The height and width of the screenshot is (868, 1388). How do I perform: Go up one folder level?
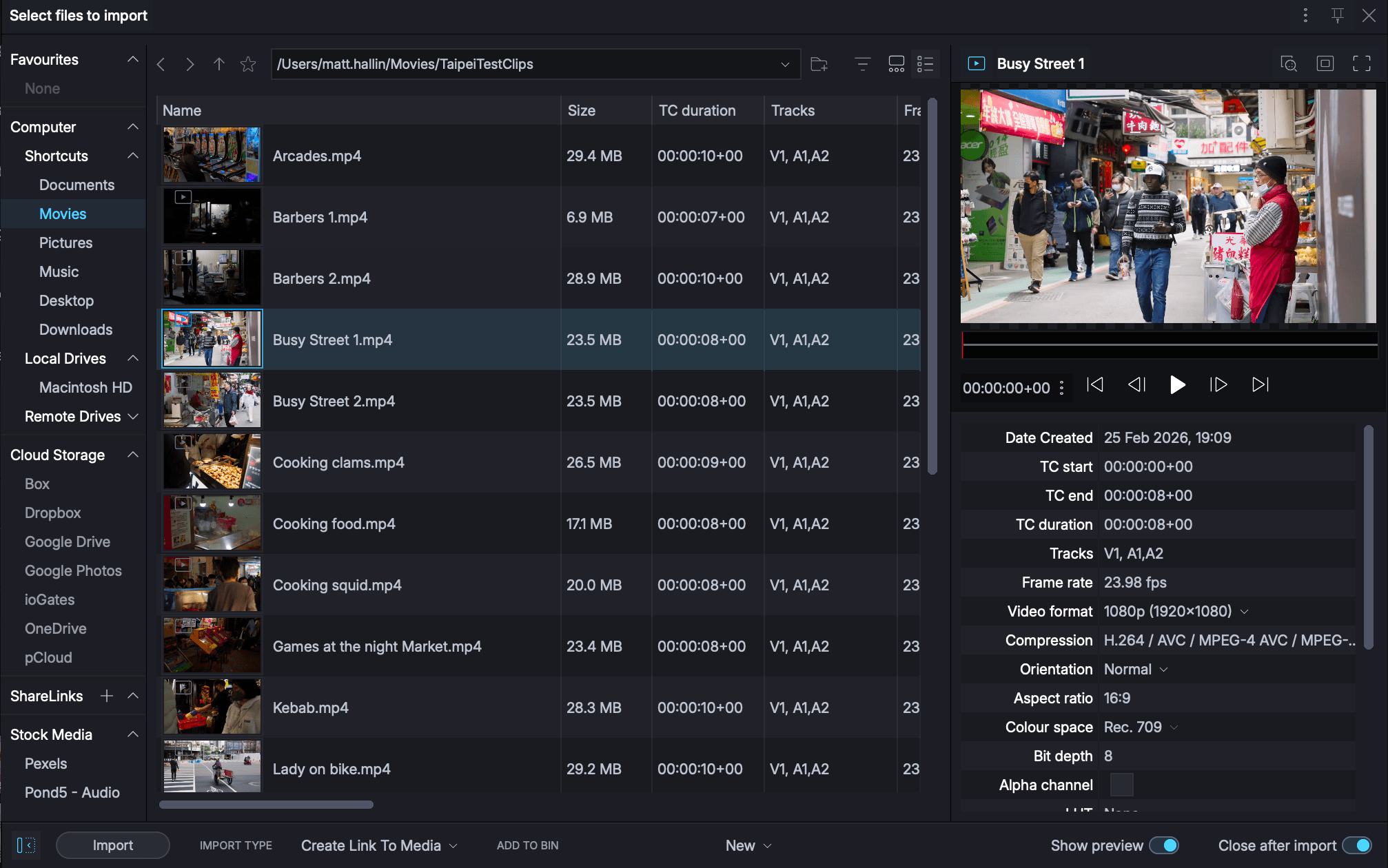[219, 64]
